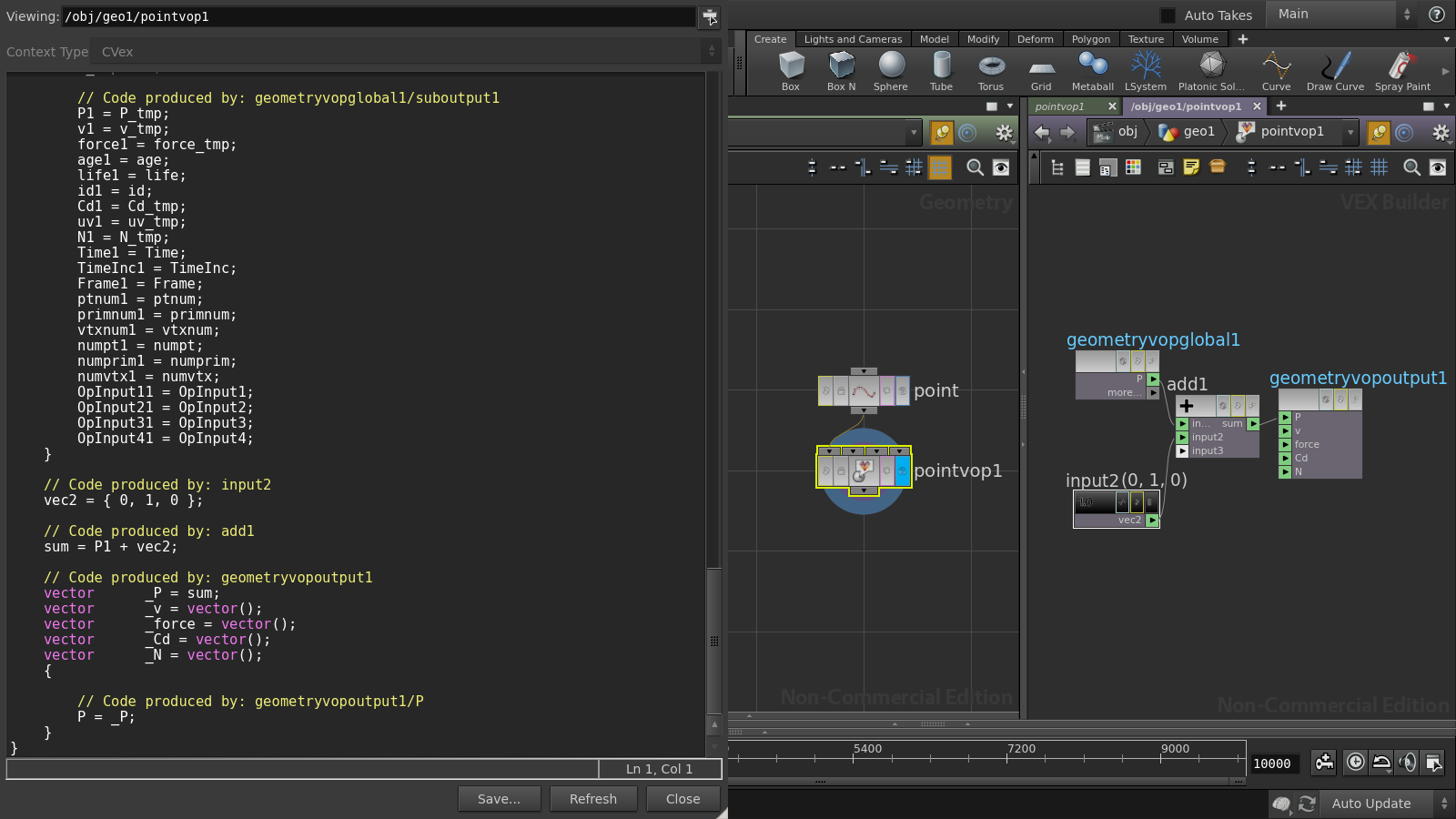Go back with the network back arrow
The height and width of the screenshot is (819, 1456).
pyautogui.click(x=1043, y=133)
